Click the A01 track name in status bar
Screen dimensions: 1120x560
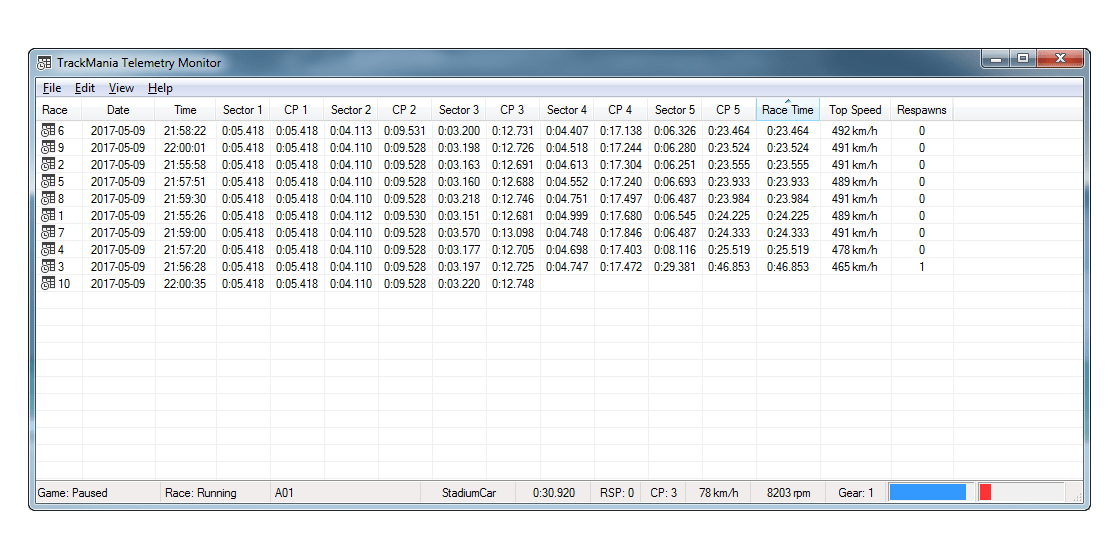[284, 493]
